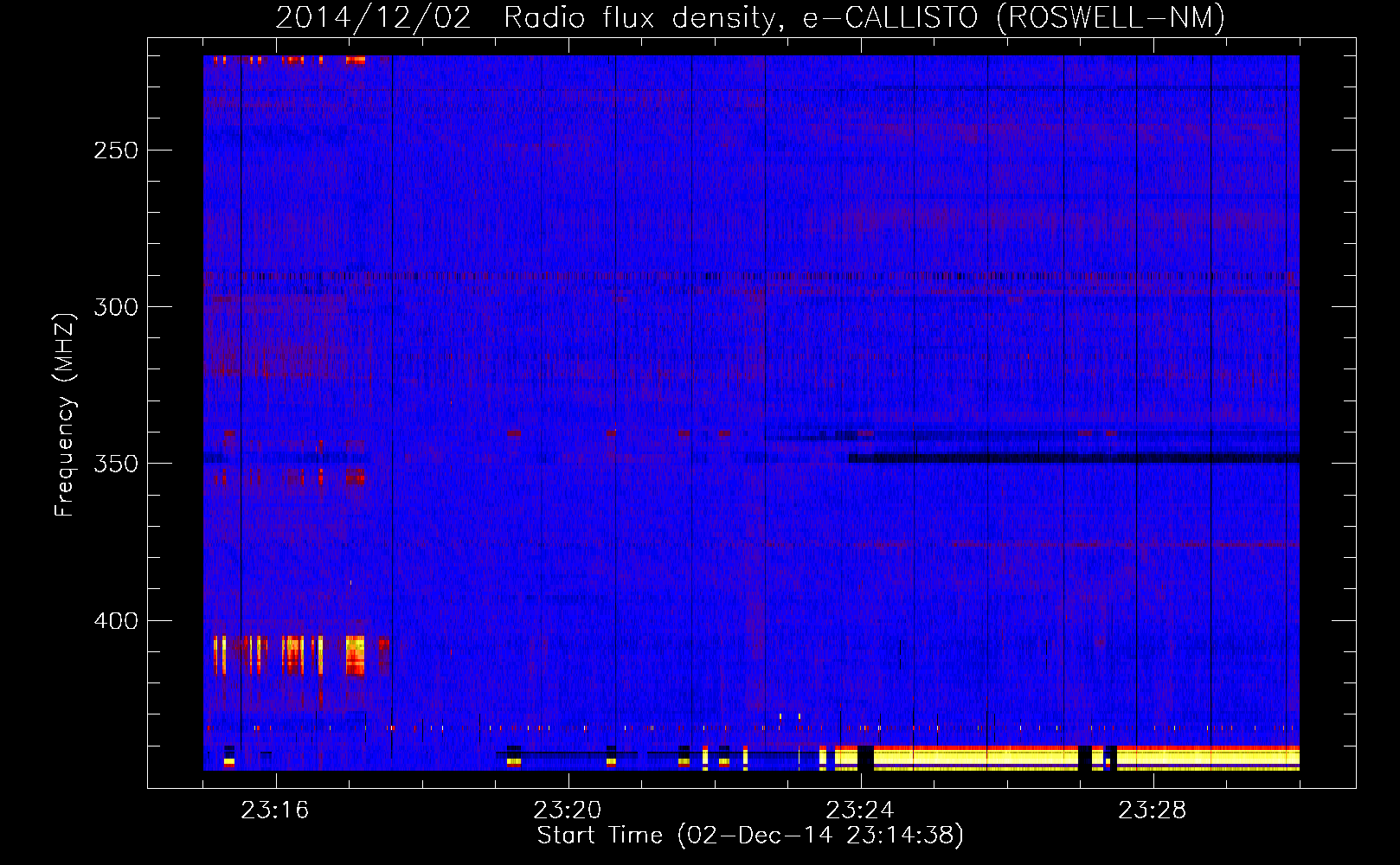Click the e-CALLISTO (ROSWELL-NM) title text
Image resolution: width=1400 pixels, height=865 pixels.
tap(1014, 18)
